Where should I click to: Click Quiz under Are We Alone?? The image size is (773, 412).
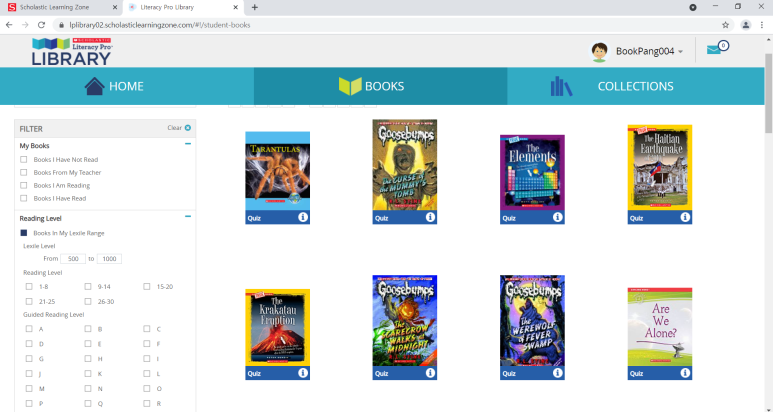coord(636,374)
